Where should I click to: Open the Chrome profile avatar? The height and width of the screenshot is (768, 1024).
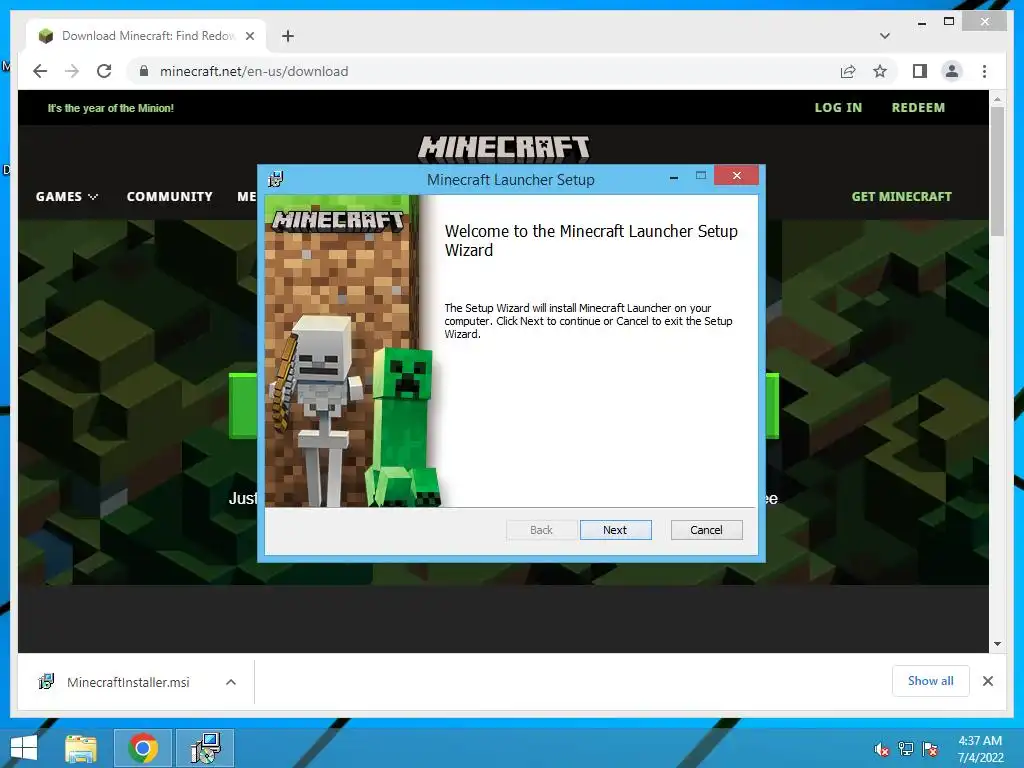[x=952, y=71]
